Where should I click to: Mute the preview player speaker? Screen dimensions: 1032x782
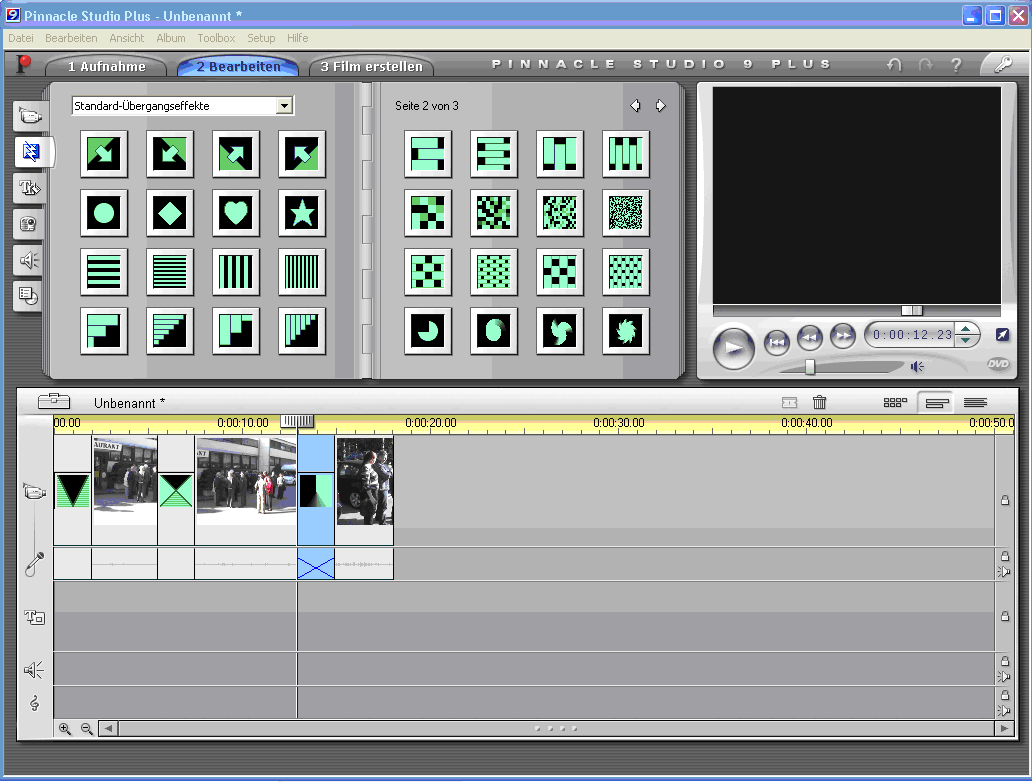pyautogui.click(x=917, y=366)
